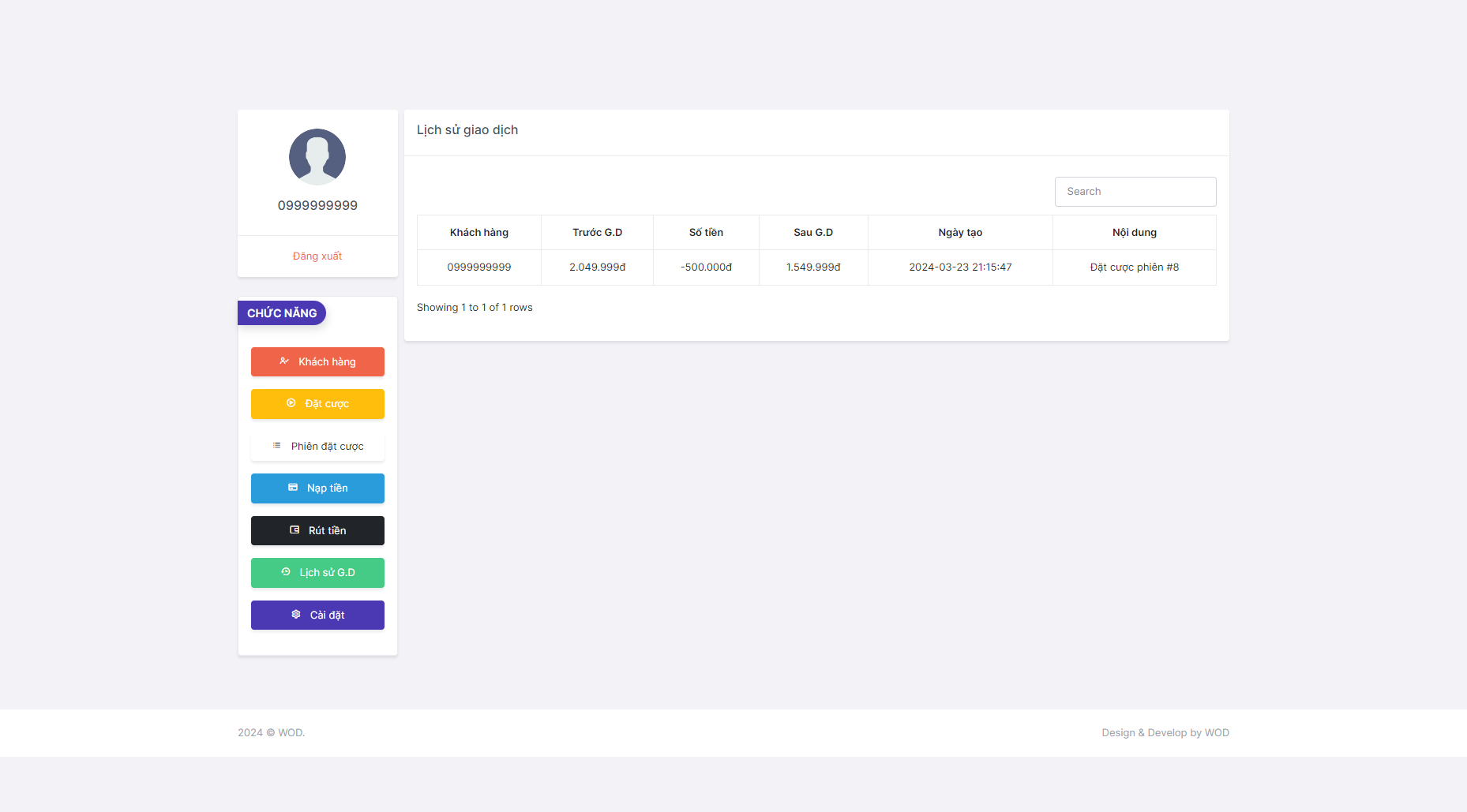Click the Ngày tạo column header
Screen dimensions: 1467x812
(x=960, y=233)
